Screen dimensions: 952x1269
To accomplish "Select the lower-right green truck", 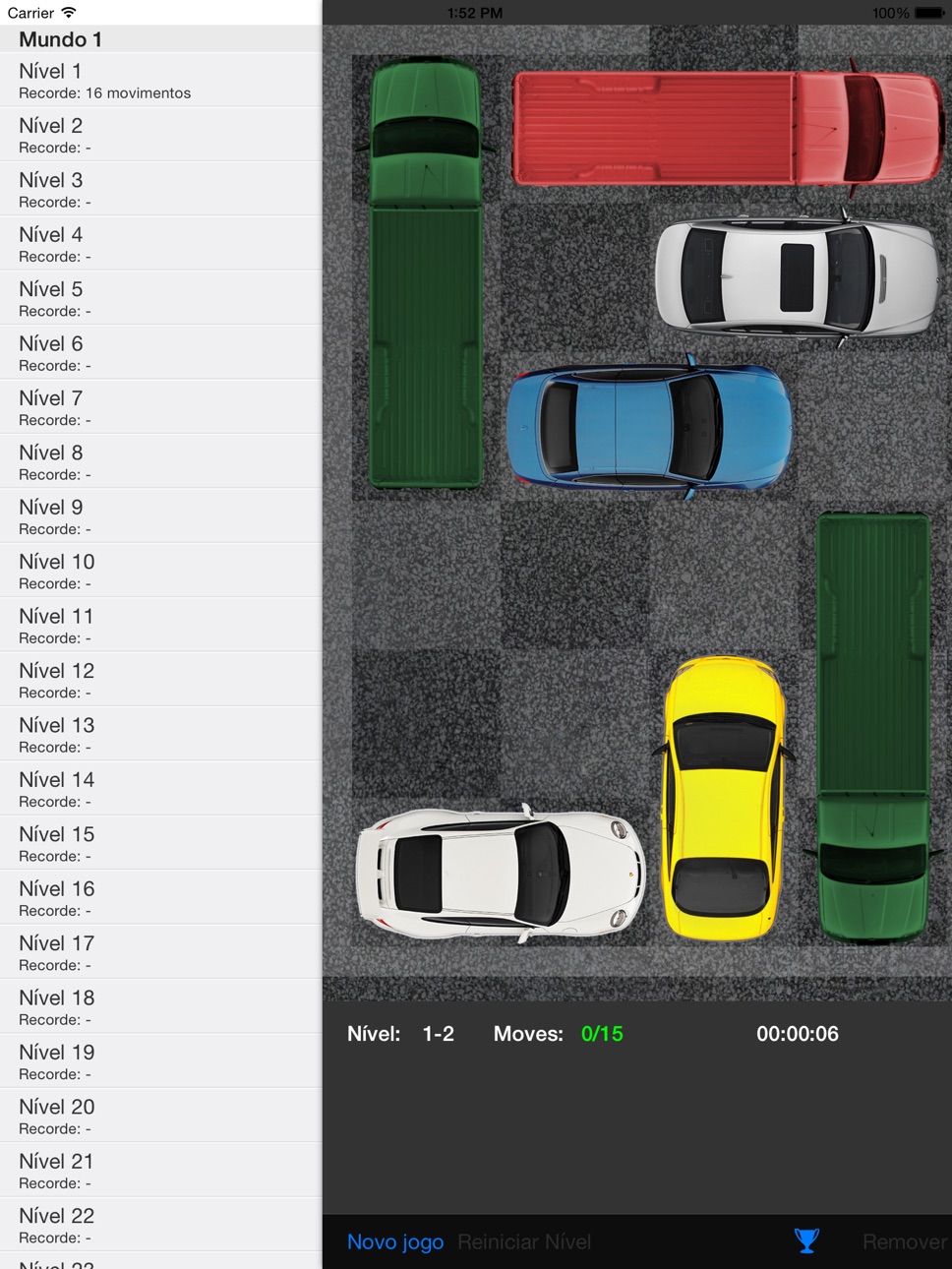I will coord(872,727).
